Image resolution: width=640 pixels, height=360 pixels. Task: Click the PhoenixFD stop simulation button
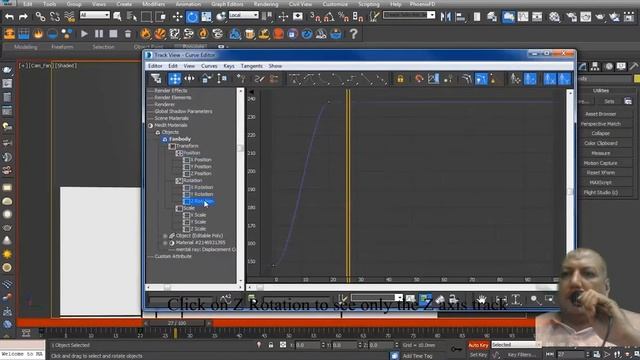point(113,34)
